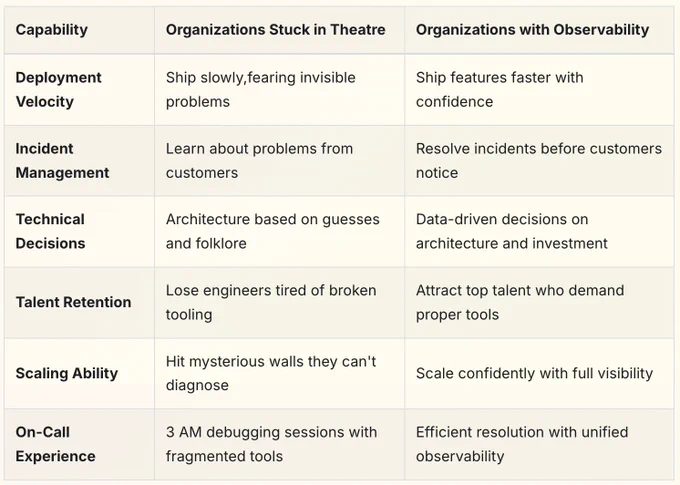This screenshot has height=485, width=680.
Task: Select the Organizations Stuck in Theatre header
Action: pos(275,29)
